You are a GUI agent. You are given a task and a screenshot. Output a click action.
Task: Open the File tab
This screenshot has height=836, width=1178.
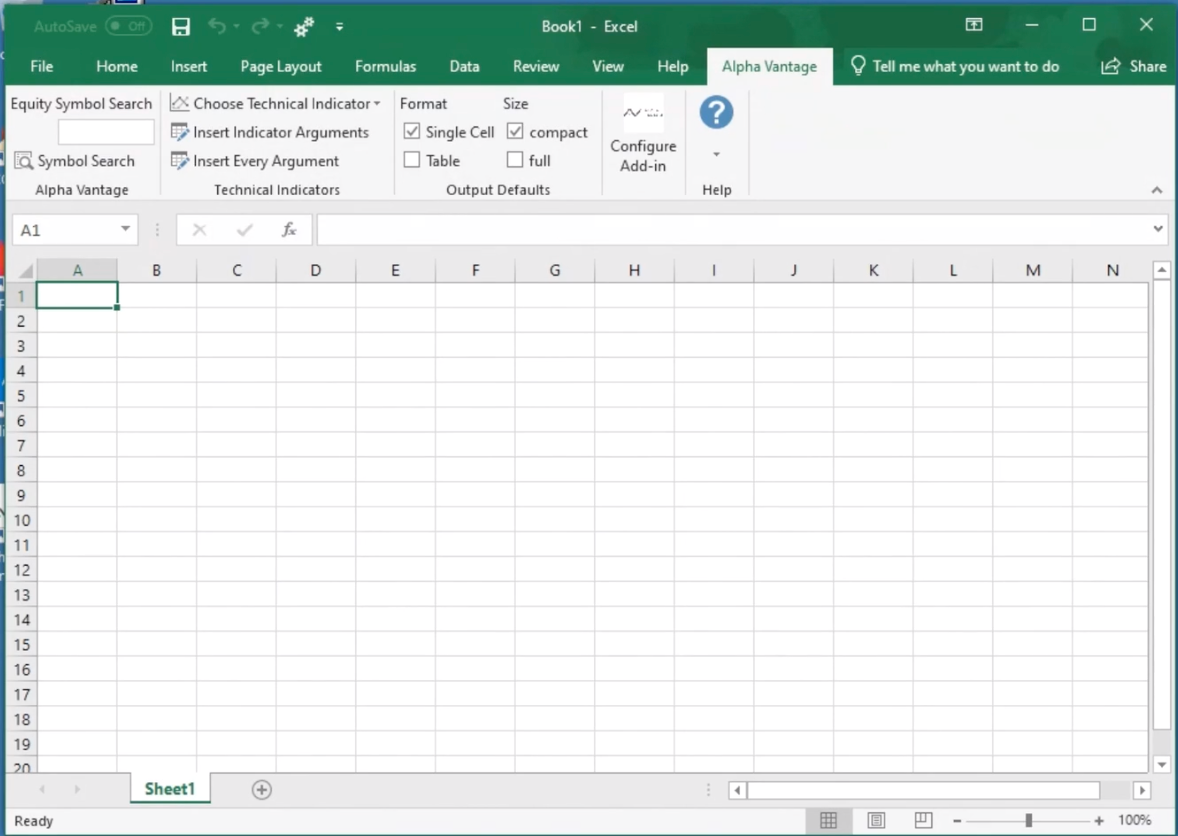(41, 66)
